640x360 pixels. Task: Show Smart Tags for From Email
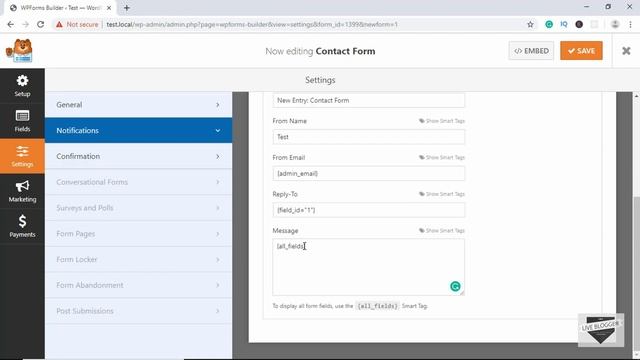point(442,157)
